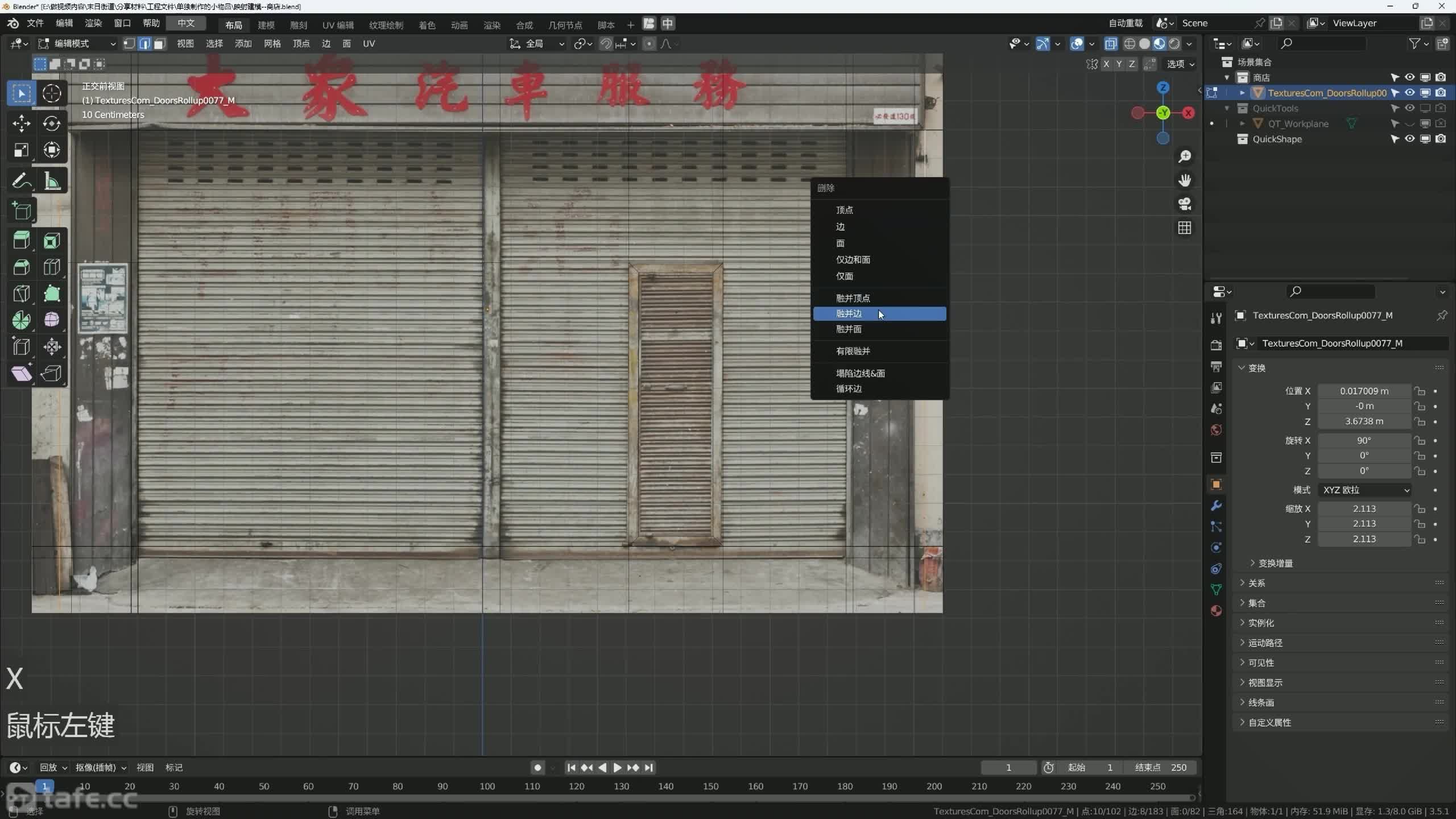
Task: Choose 循环边 in delete menu
Action: (x=879, y=388)
